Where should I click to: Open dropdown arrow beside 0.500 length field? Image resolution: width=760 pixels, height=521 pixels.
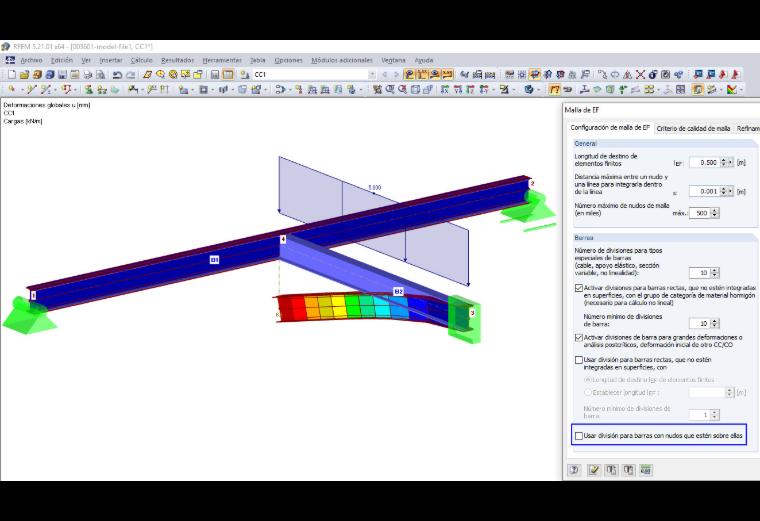click(x=730, y=162)
